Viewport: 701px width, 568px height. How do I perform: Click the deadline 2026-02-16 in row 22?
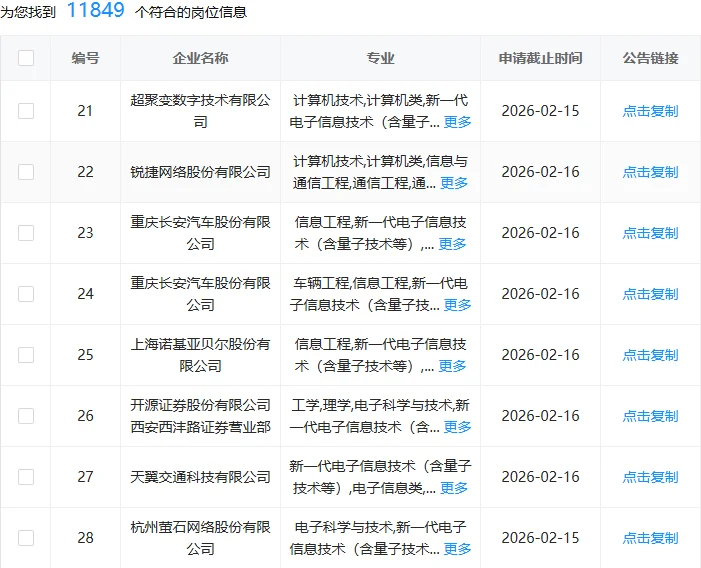541,172
